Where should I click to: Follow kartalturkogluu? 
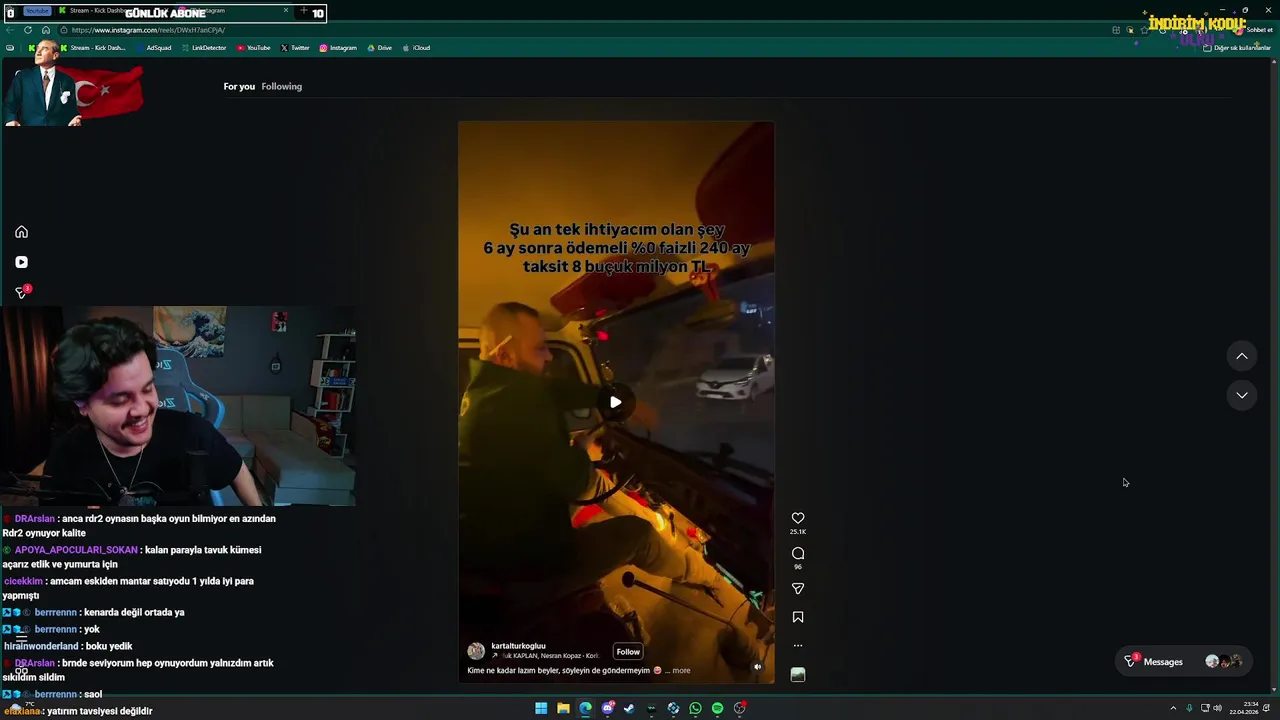pos(628,651)
